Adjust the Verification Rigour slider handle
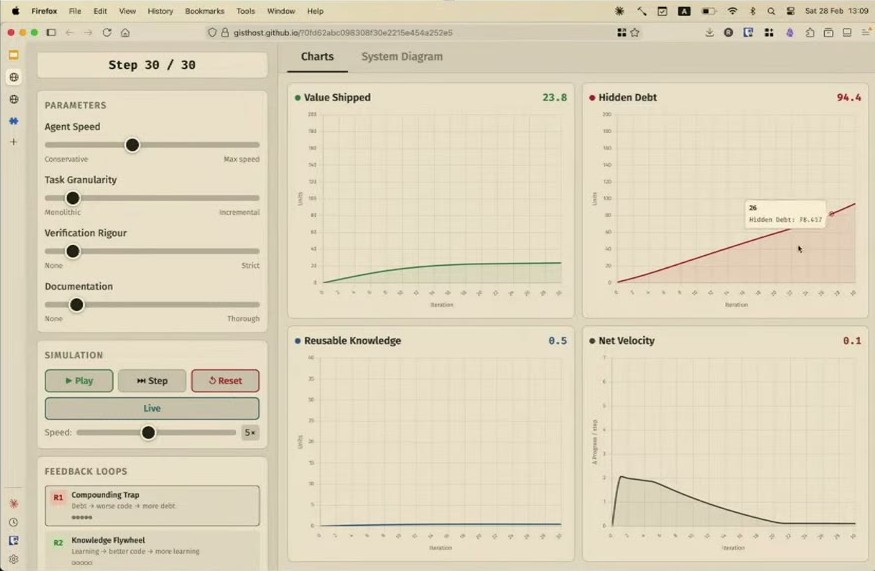Image resolution: width=875 pixels, height=571 pixels. click(73, 251)
